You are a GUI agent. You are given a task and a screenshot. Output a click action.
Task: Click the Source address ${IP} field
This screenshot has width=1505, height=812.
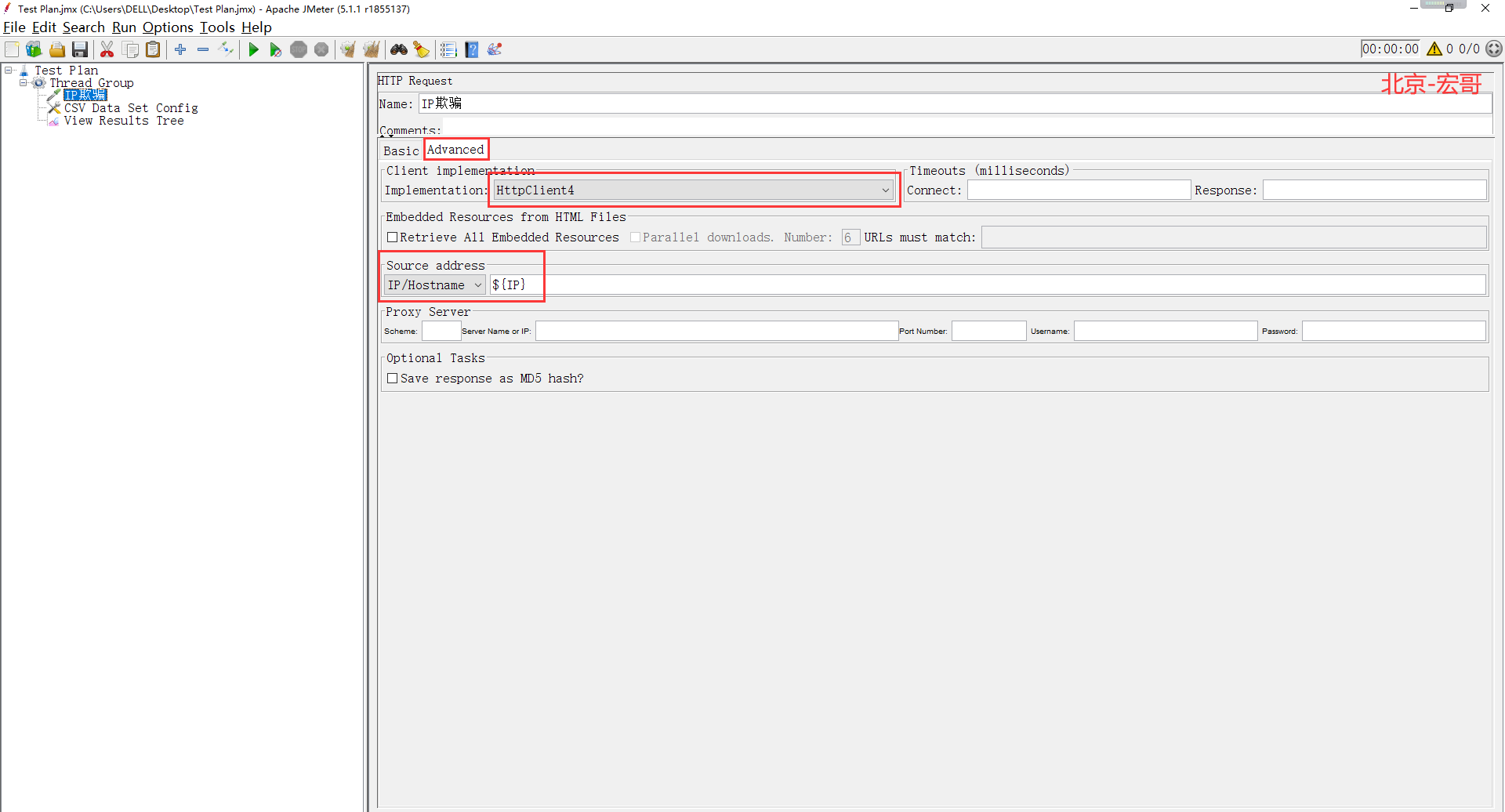(987, 285)
